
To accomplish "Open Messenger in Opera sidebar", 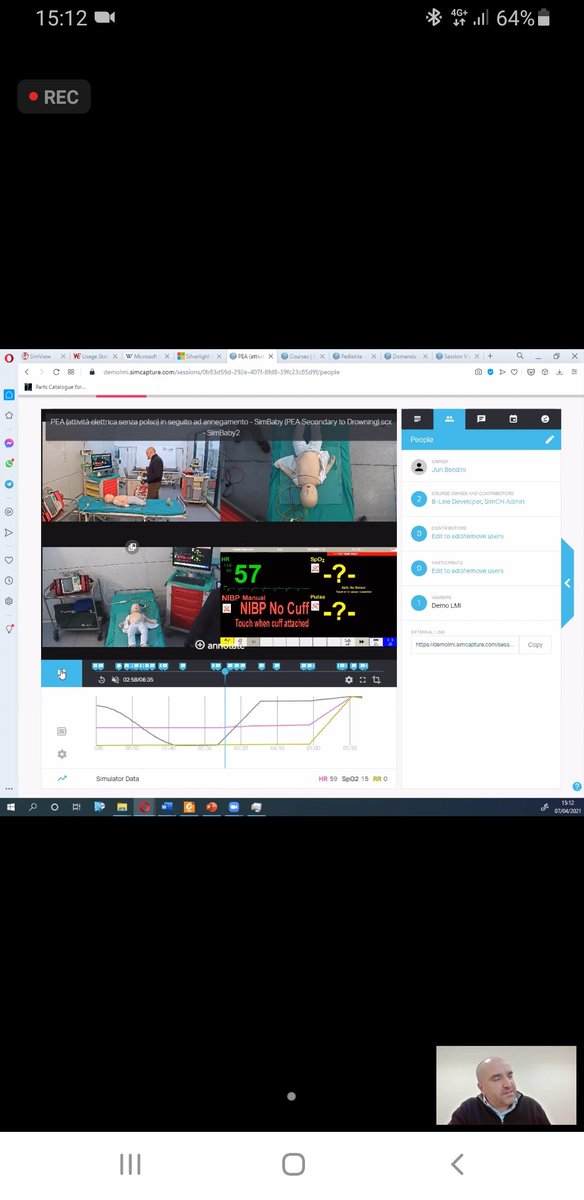I will (x=9, y=443).
